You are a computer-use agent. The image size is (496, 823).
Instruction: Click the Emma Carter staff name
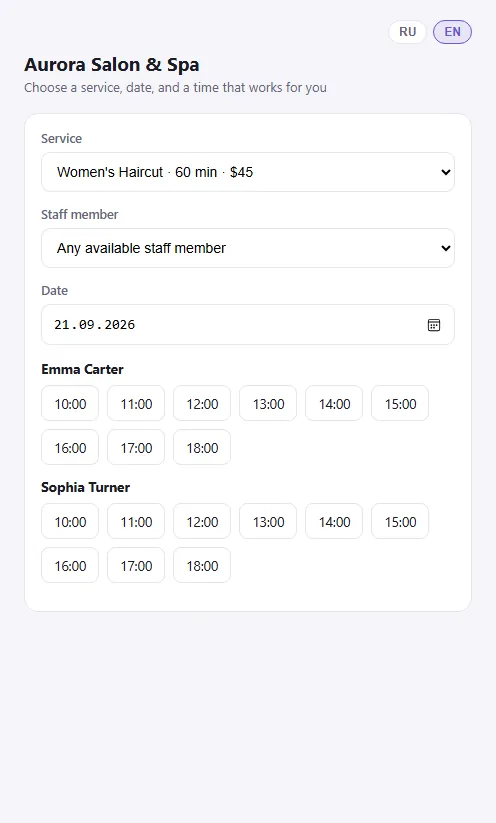[82, 370]
